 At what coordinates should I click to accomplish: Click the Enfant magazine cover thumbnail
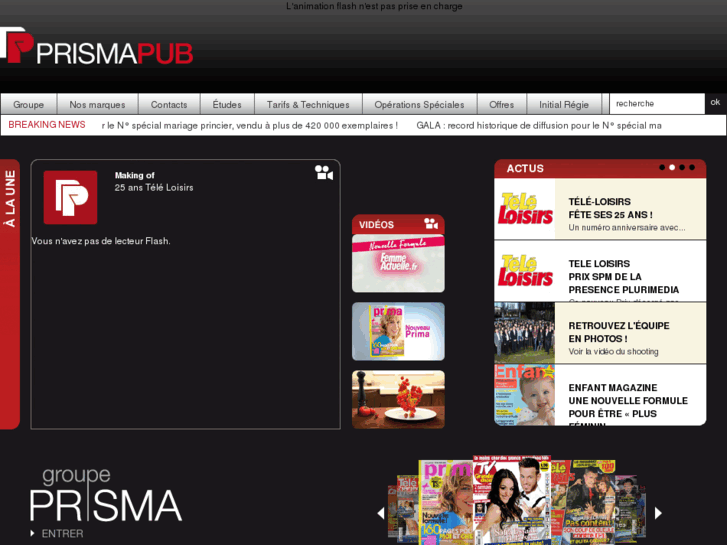(x=525, y=395)
